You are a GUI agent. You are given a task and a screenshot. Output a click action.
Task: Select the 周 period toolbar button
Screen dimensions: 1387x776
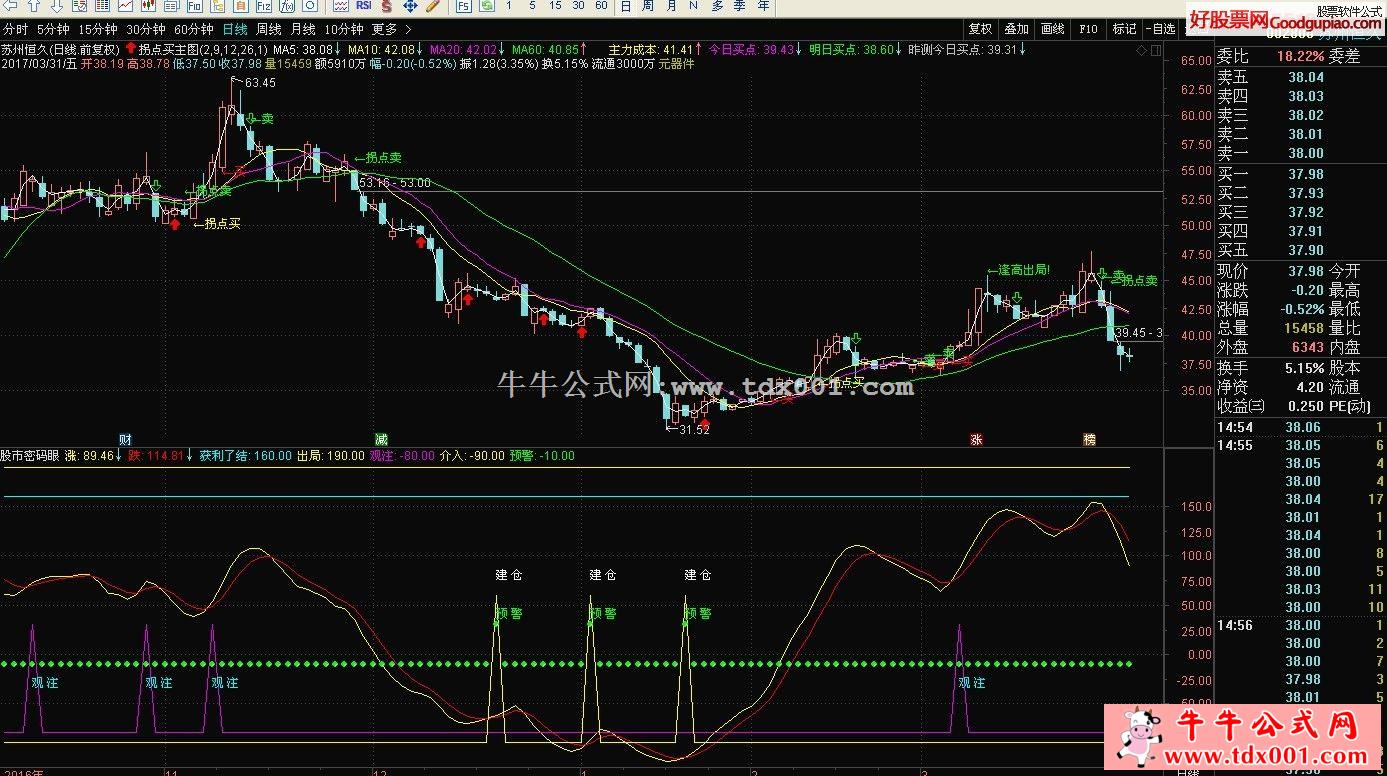click(648, 6)
